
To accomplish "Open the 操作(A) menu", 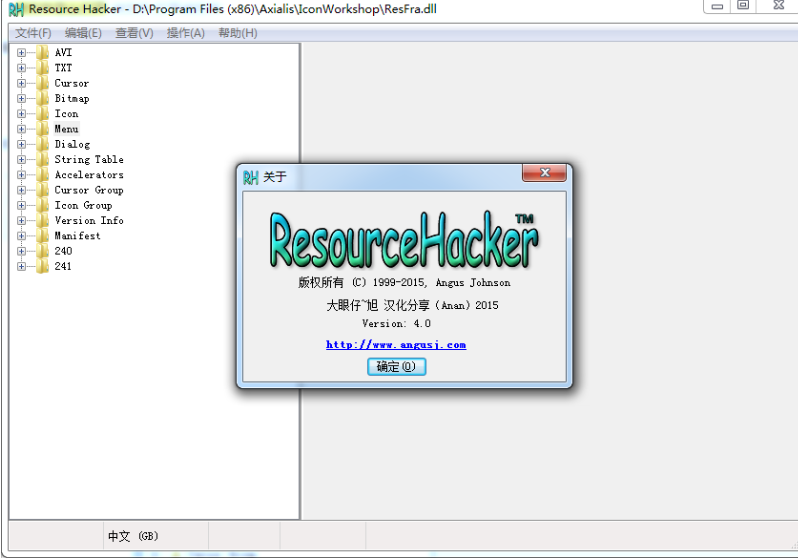I will [x=185, y=33].
